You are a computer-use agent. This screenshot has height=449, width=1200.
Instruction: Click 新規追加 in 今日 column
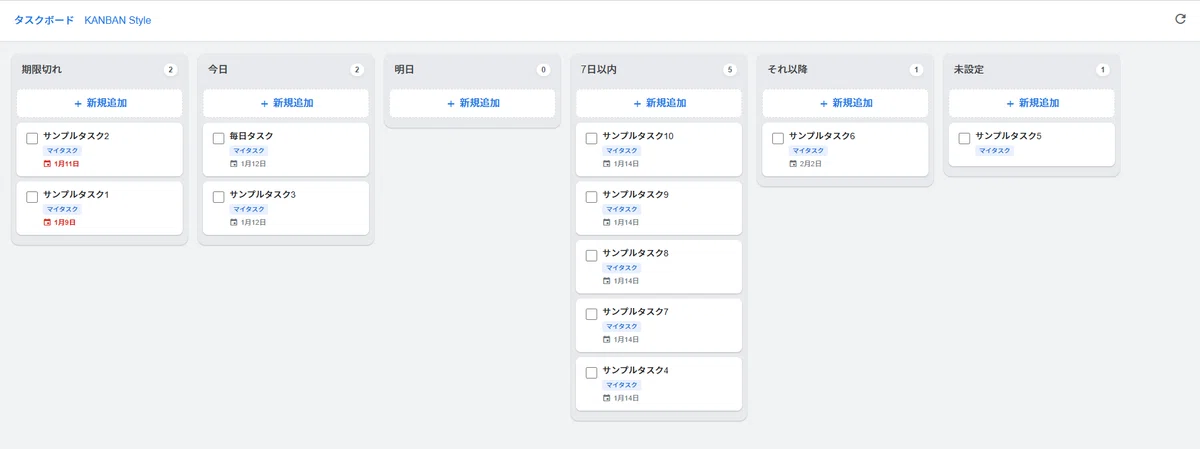[286, 103]
